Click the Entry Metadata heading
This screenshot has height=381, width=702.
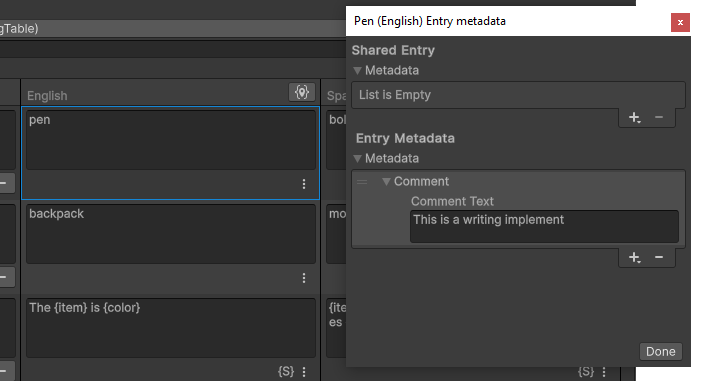(405, 138)
